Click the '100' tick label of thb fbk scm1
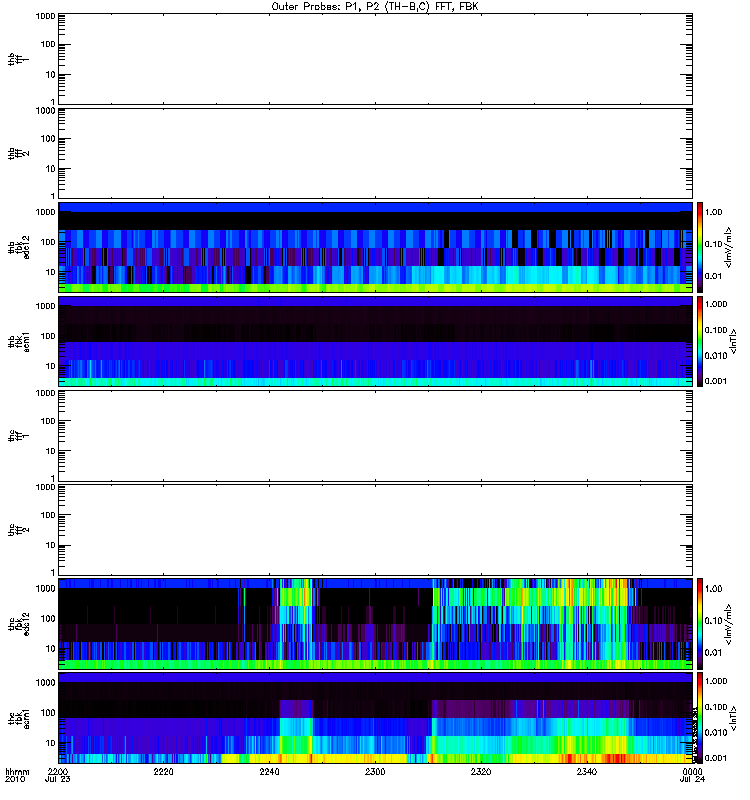The image size is (750, 800). point(48,336)
